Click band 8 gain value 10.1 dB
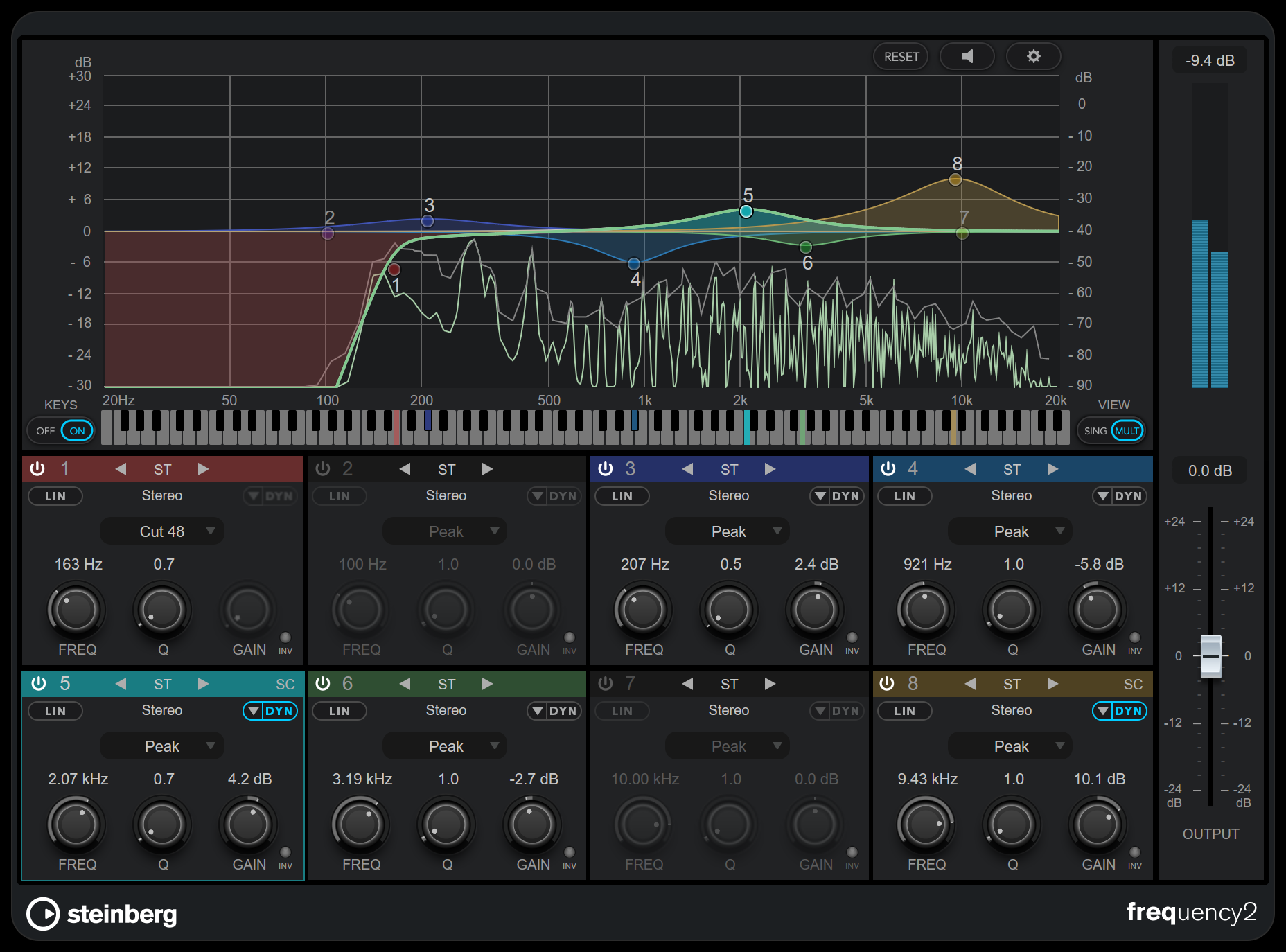The height and width of the screenshot is (952, 1286). [1099, 779]
